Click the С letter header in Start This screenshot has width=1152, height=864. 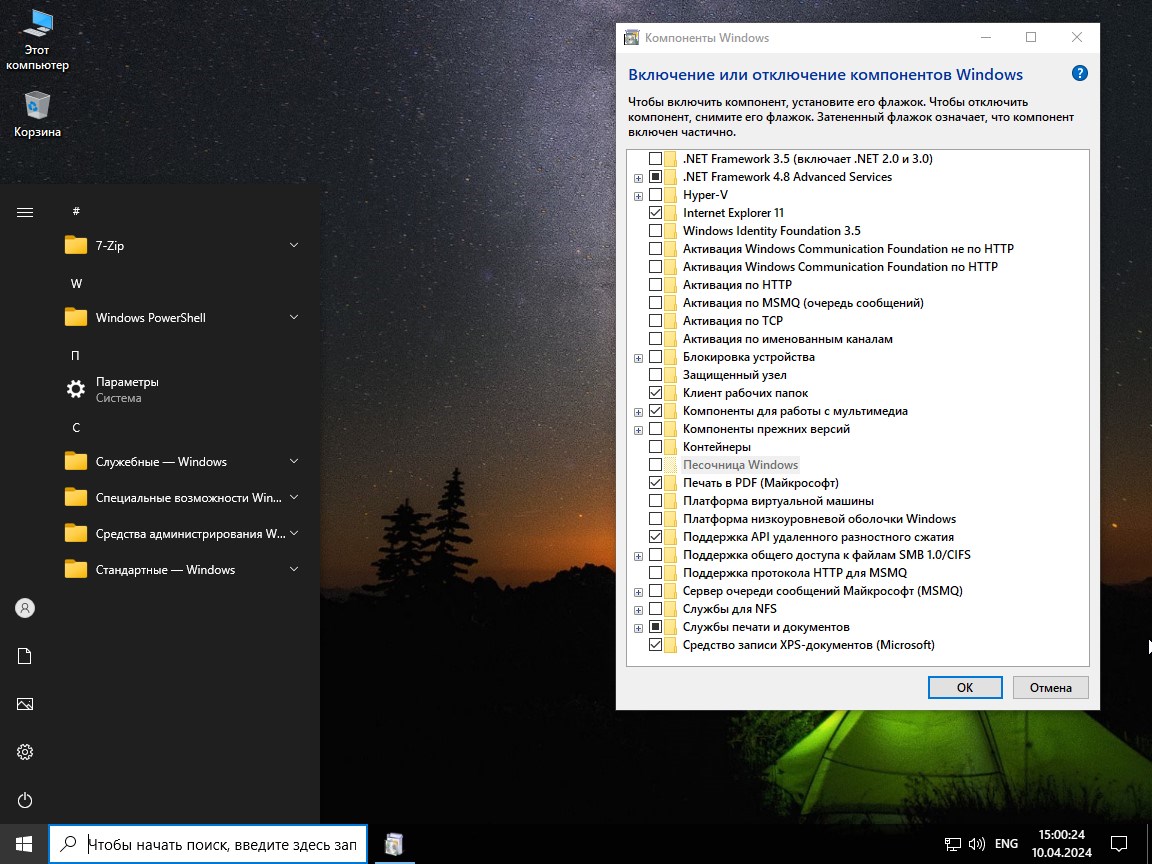coord(76,428)
